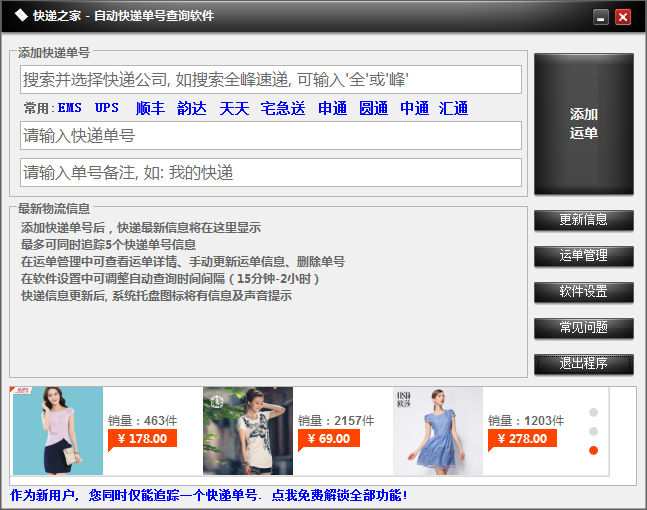Focus the courier company search field
The height and width of the screenshot is (510, 647).
[x=271, y=80]
